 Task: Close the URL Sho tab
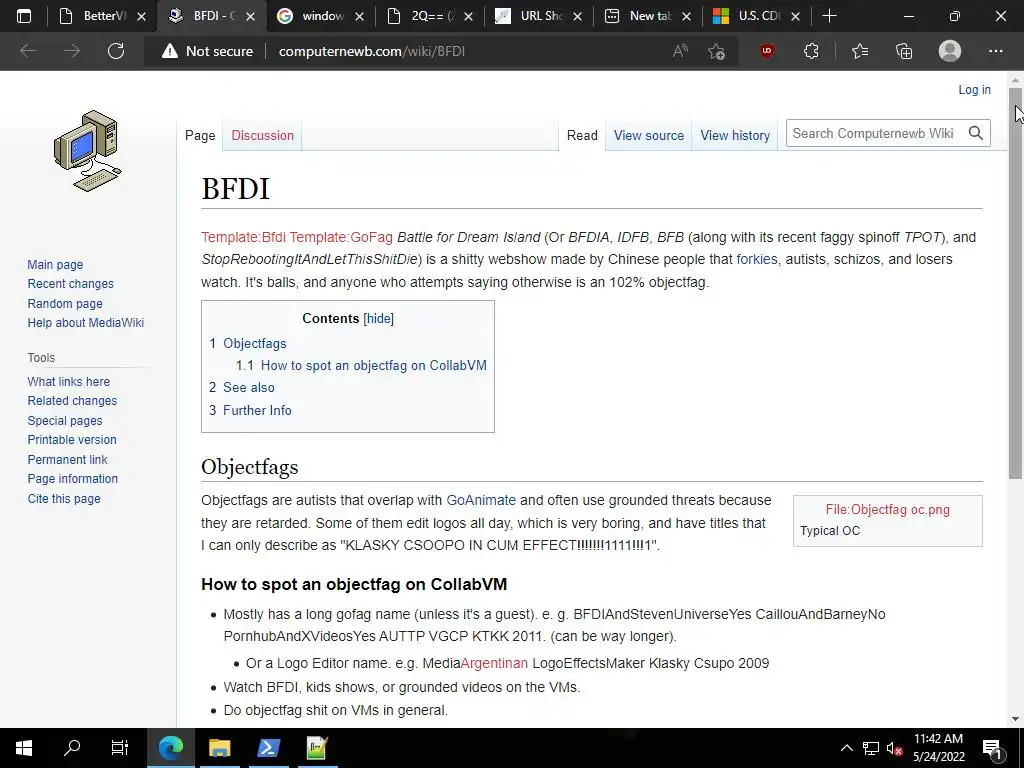pos(577,16)
